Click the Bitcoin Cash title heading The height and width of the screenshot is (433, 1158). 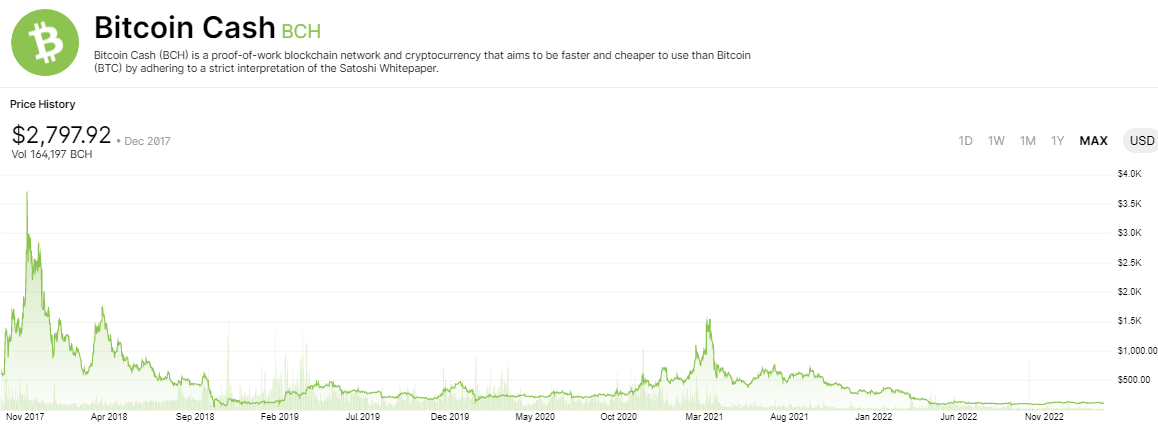[x=185, y=27]
